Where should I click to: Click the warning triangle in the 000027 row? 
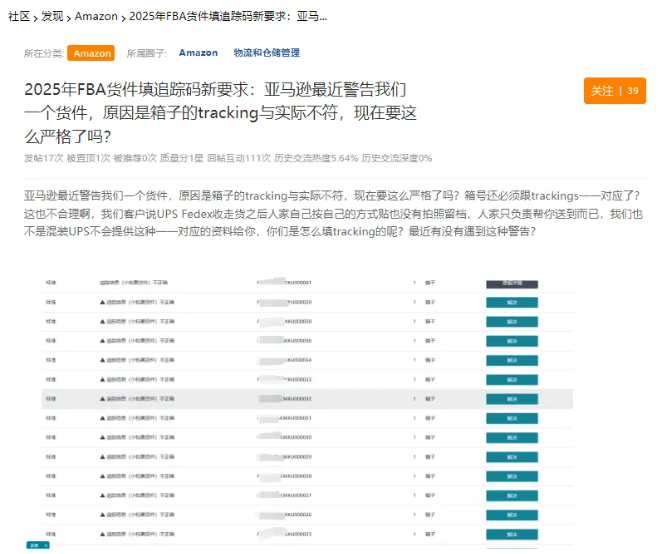[x=103, y=496]
